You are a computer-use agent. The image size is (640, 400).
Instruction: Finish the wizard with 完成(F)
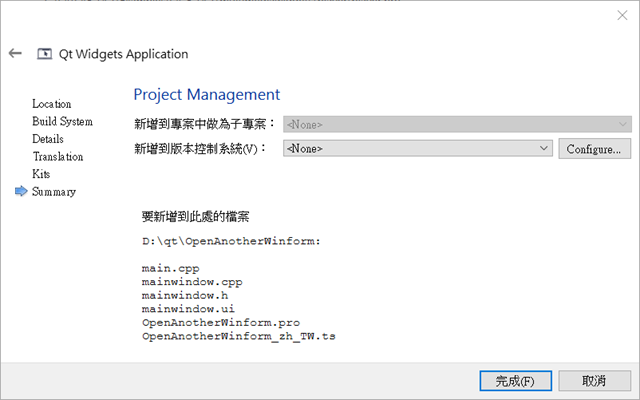[x=516, y=381]
